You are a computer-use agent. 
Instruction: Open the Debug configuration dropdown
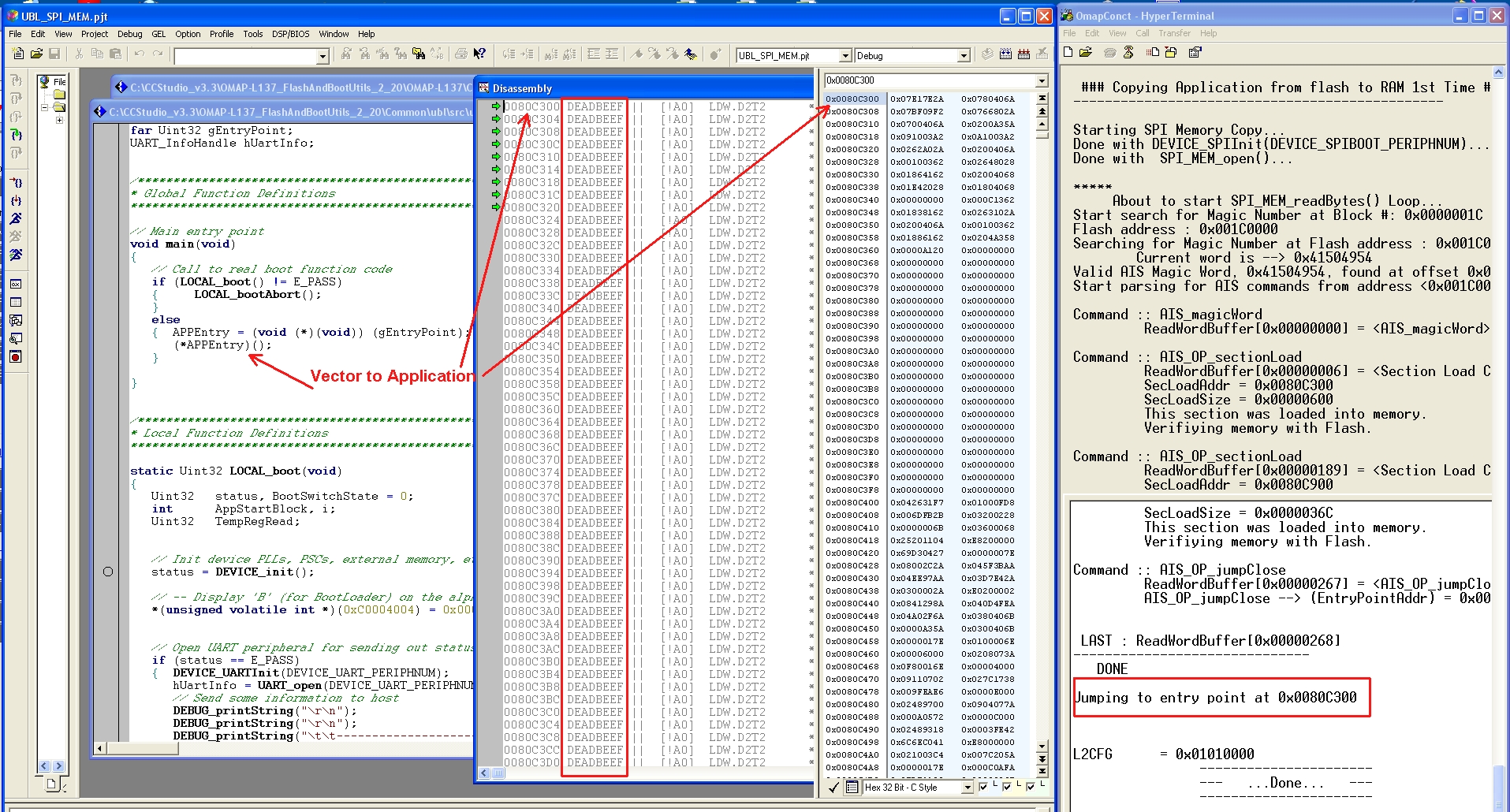tap(964, 56)
